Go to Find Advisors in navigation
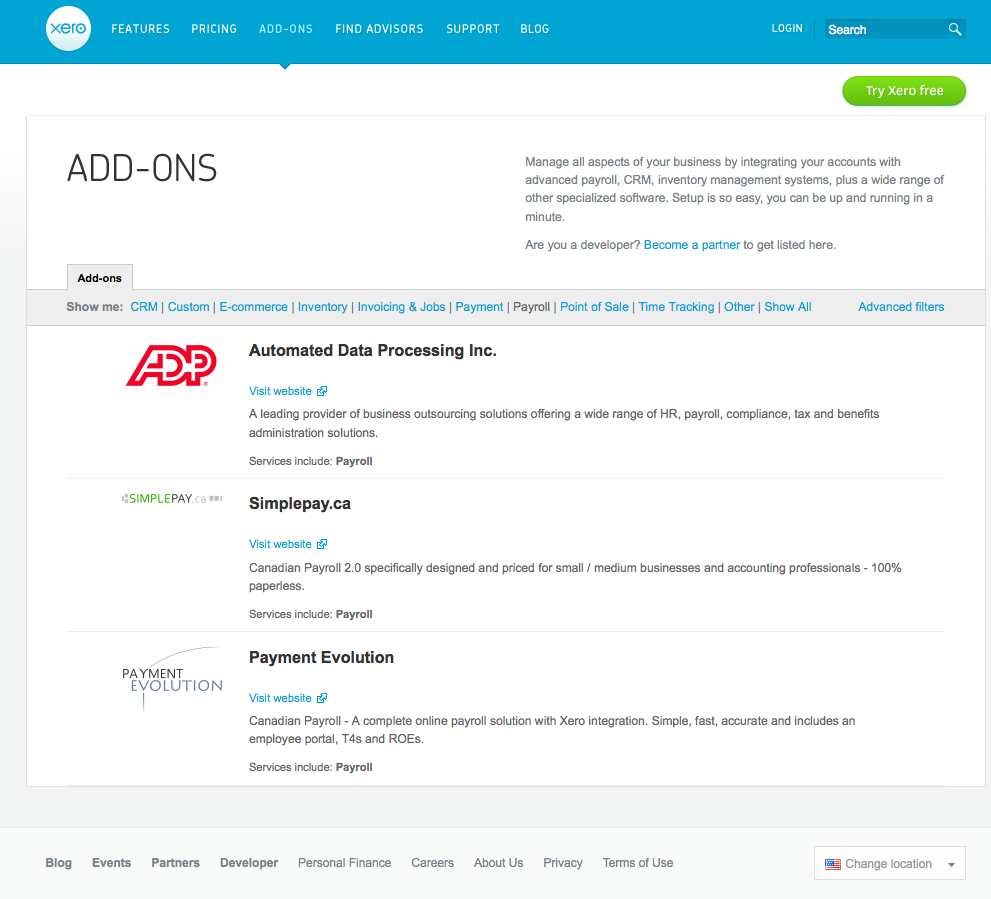 pyautogui.click(x=379, y=29)
